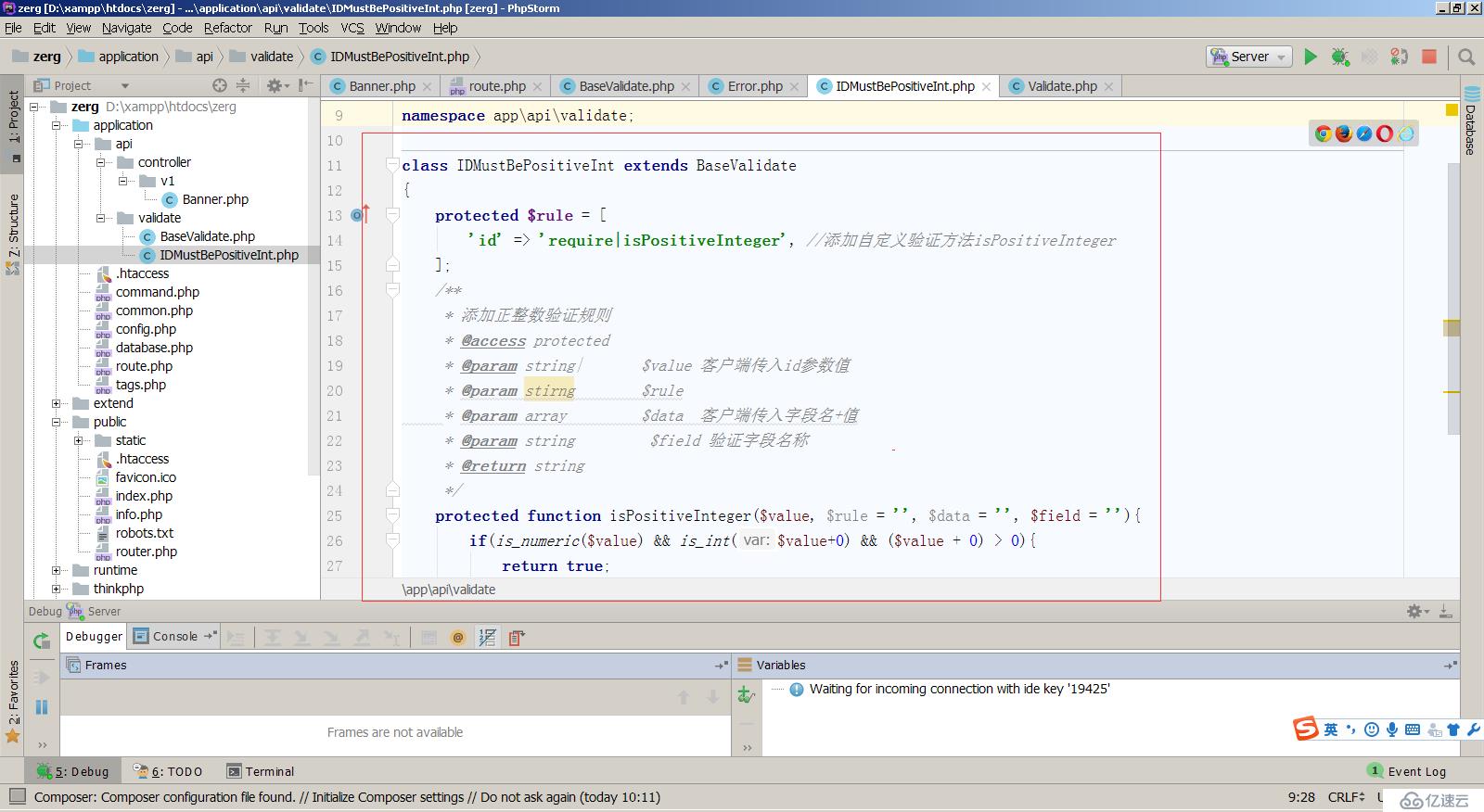Collapse all in the Project panel
This screenshot has height=812, width=1484.
pyautogui.click(x=243, y=85)
